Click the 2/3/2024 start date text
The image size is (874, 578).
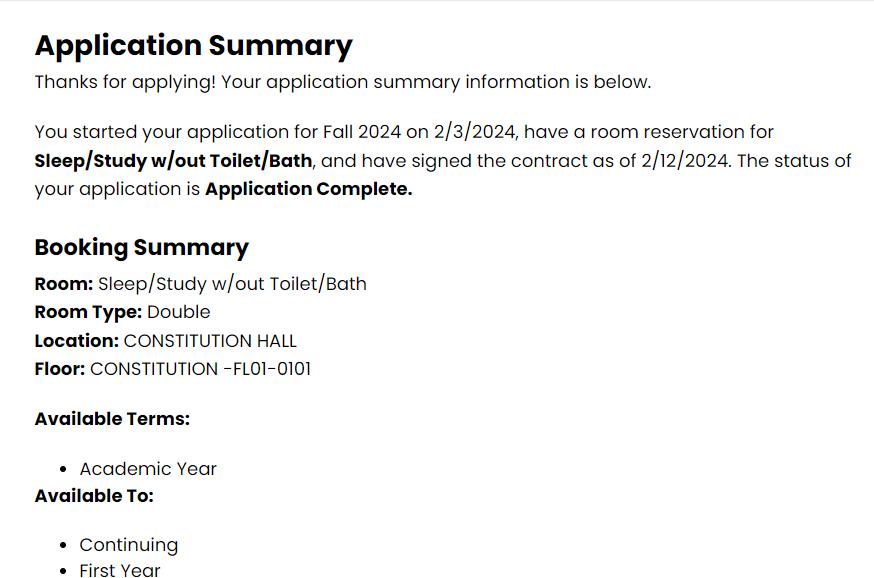(474, 132)
